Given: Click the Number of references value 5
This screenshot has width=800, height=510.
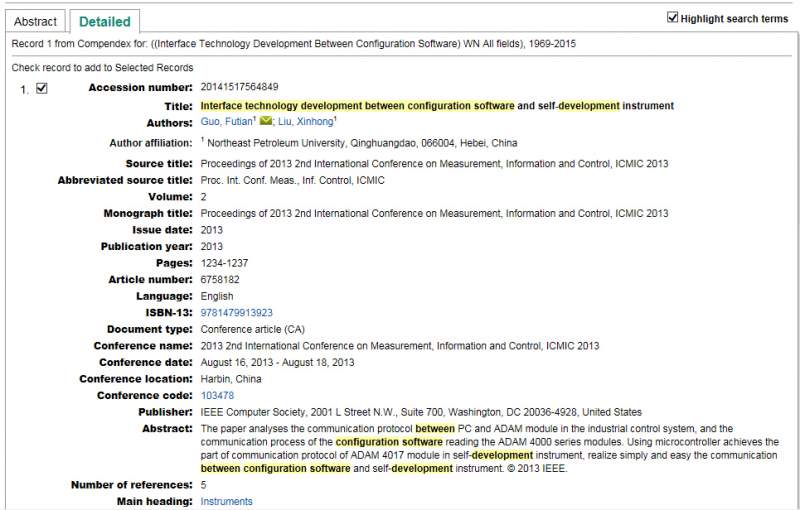Looking at the screenshot, I should [204, 485].
